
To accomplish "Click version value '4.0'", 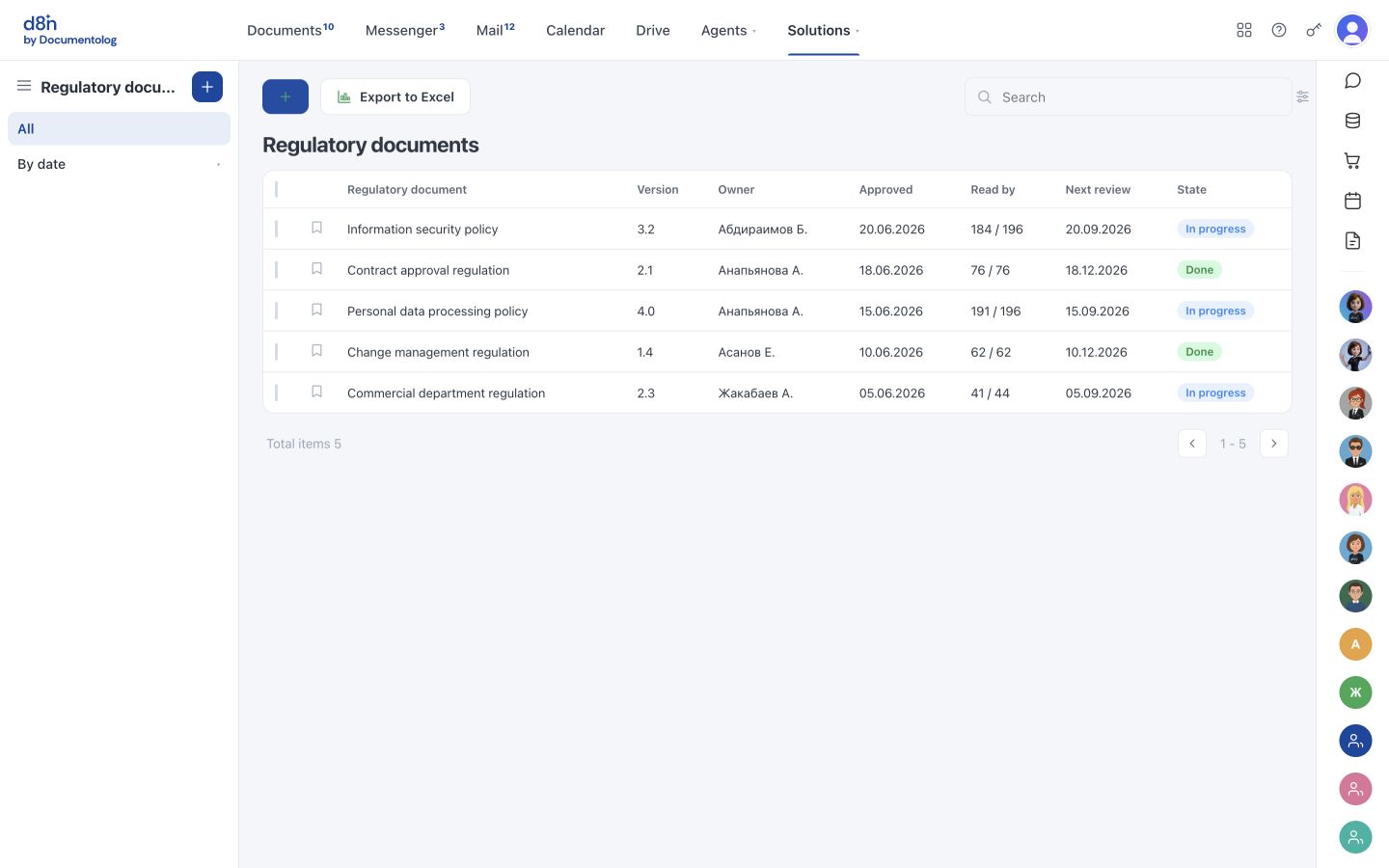I will pyautogui.click(x=645, y=312).
